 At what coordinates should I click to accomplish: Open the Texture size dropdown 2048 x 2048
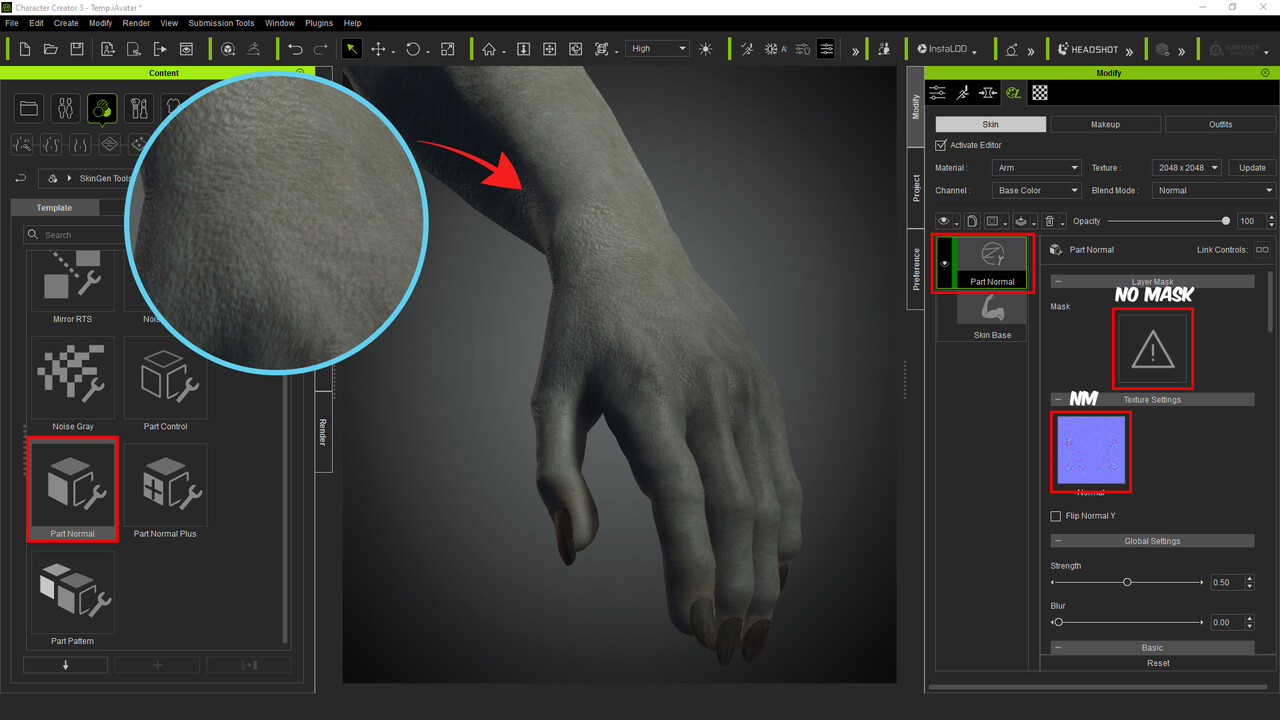coord(1186,168)
